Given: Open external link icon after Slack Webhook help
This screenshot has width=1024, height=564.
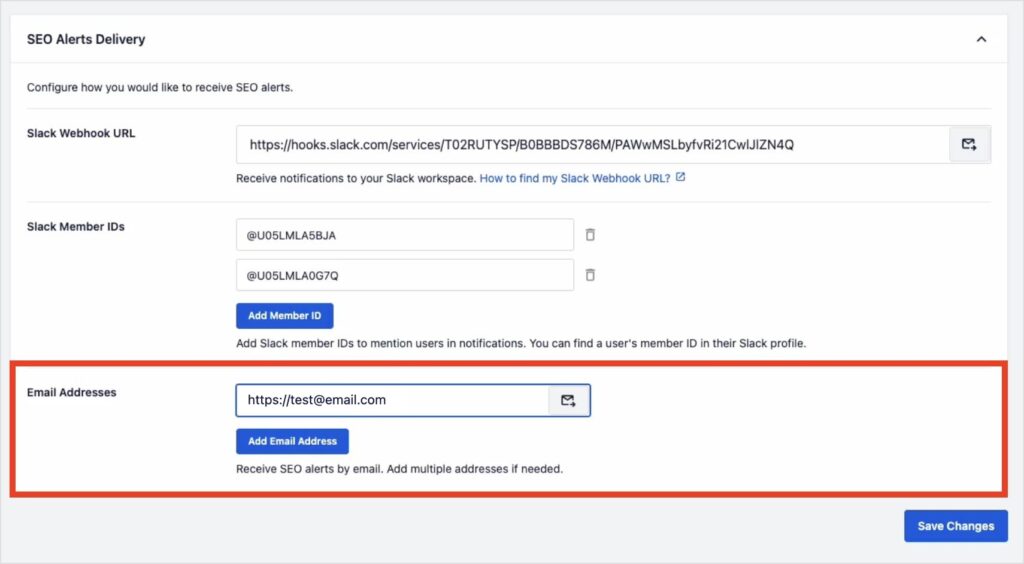Looking at the screenshot, I should pos(680,177).
